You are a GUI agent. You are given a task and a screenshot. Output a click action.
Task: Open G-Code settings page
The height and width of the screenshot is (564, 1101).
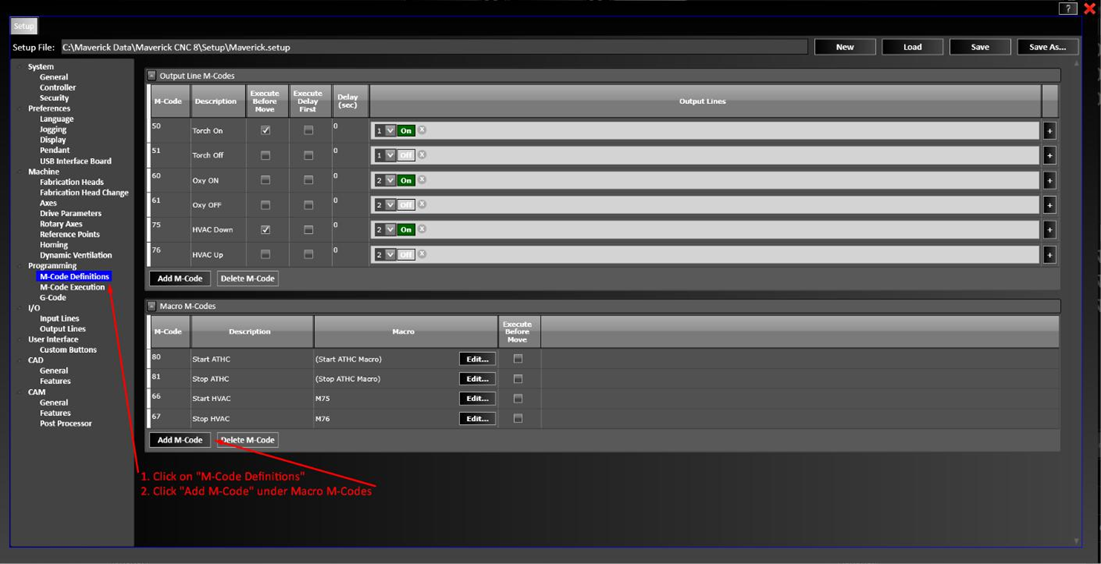(x=53, y=298)
